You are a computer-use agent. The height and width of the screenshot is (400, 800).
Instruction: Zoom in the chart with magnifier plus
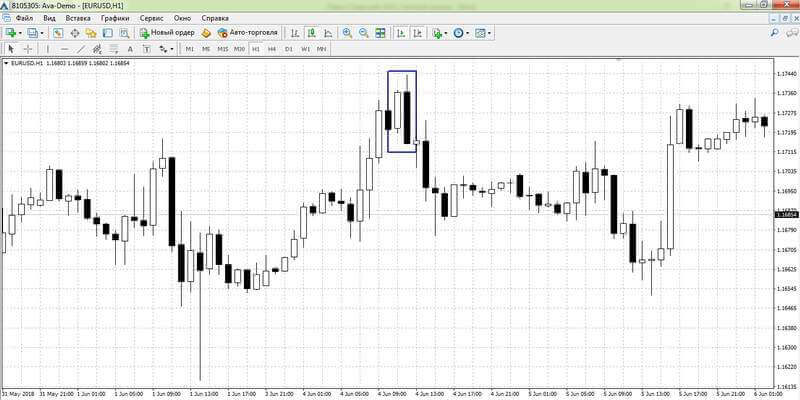347,33
